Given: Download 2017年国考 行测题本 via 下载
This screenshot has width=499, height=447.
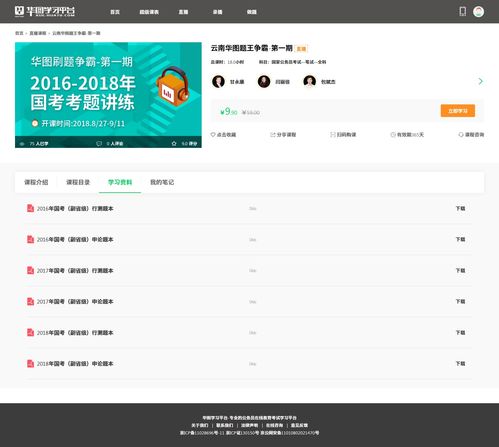Looking at the screenshot, I should [x=460, y=270].
